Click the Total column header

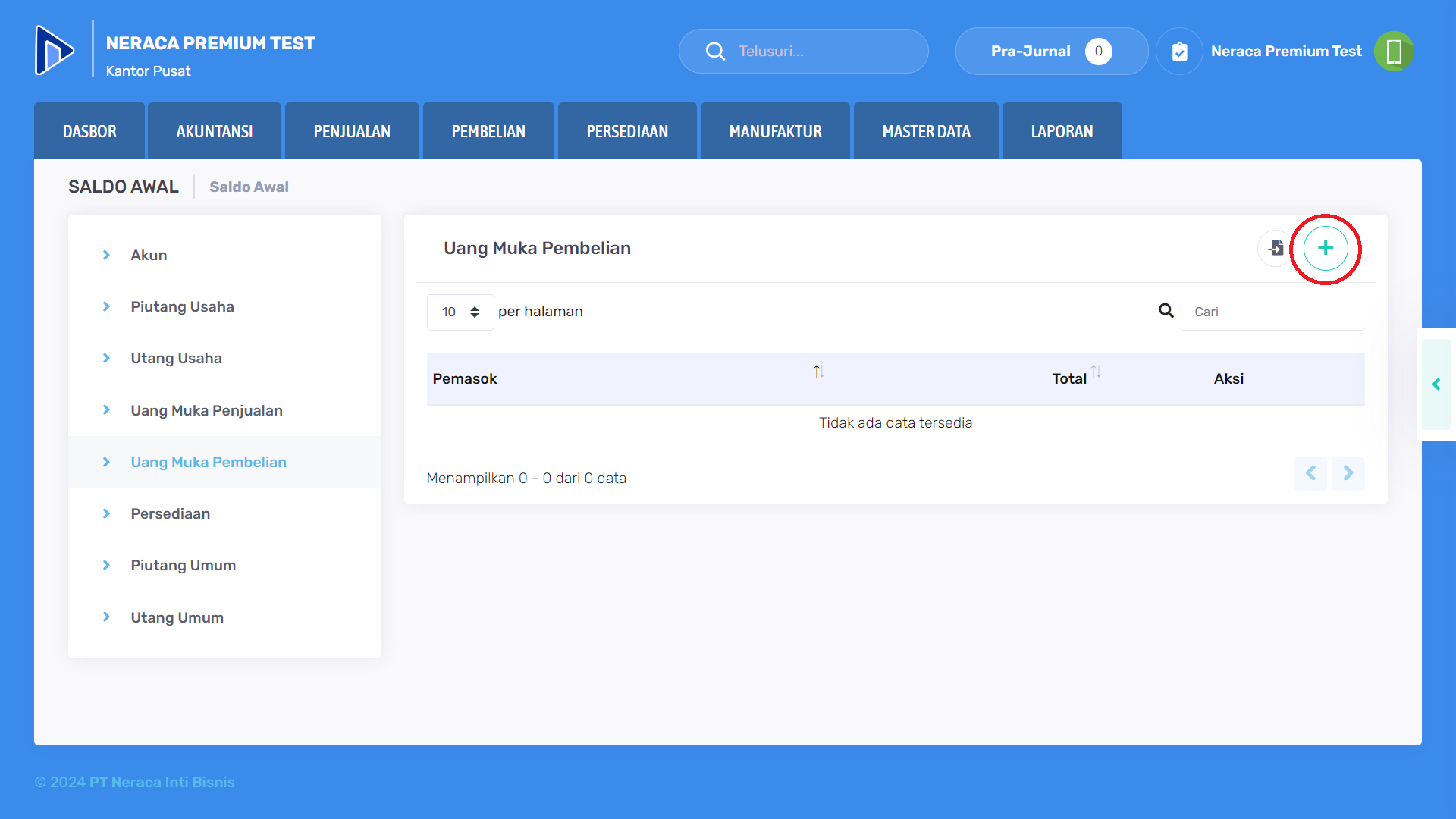pos(1069,378)
